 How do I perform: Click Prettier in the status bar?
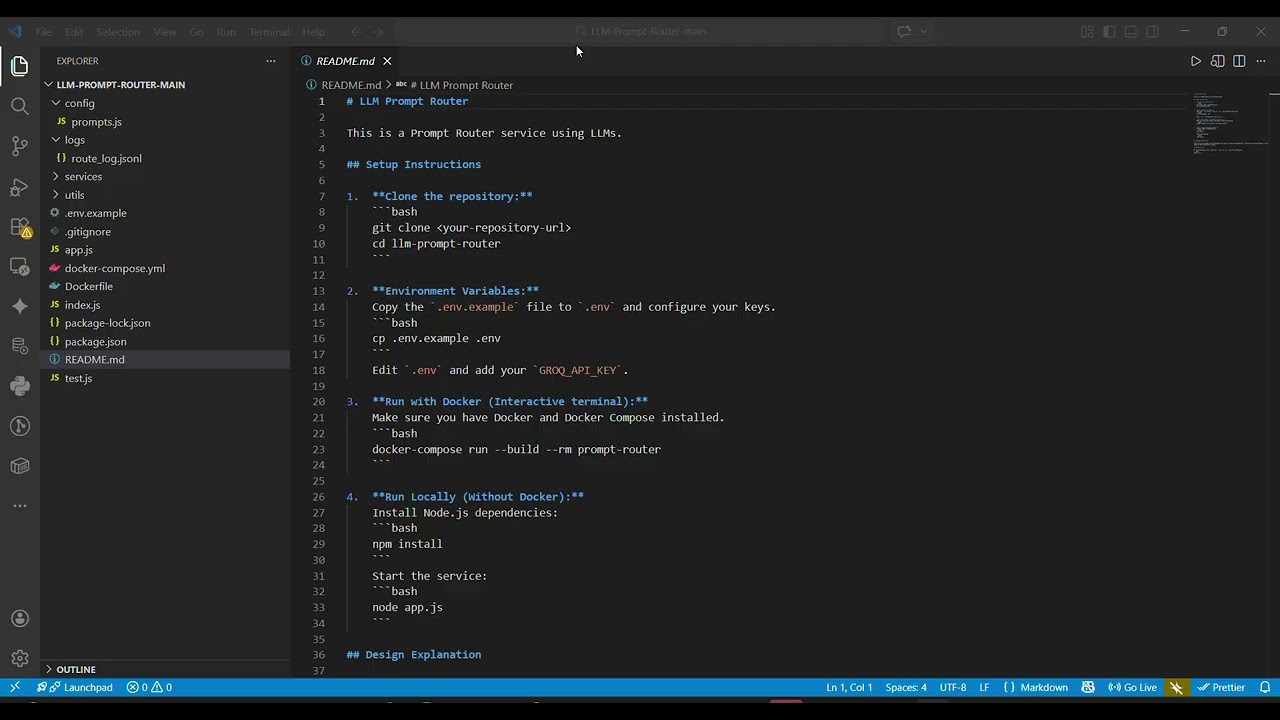pyautogui.click(x=1221, y=687)
